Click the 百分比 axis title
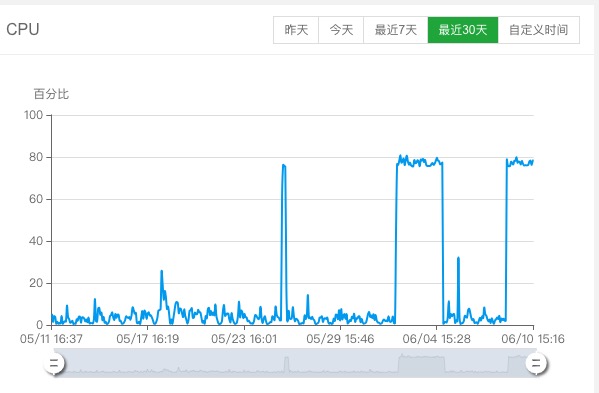Image resolution: width=599 pixels, height=393 pixels. coord(51,94)
